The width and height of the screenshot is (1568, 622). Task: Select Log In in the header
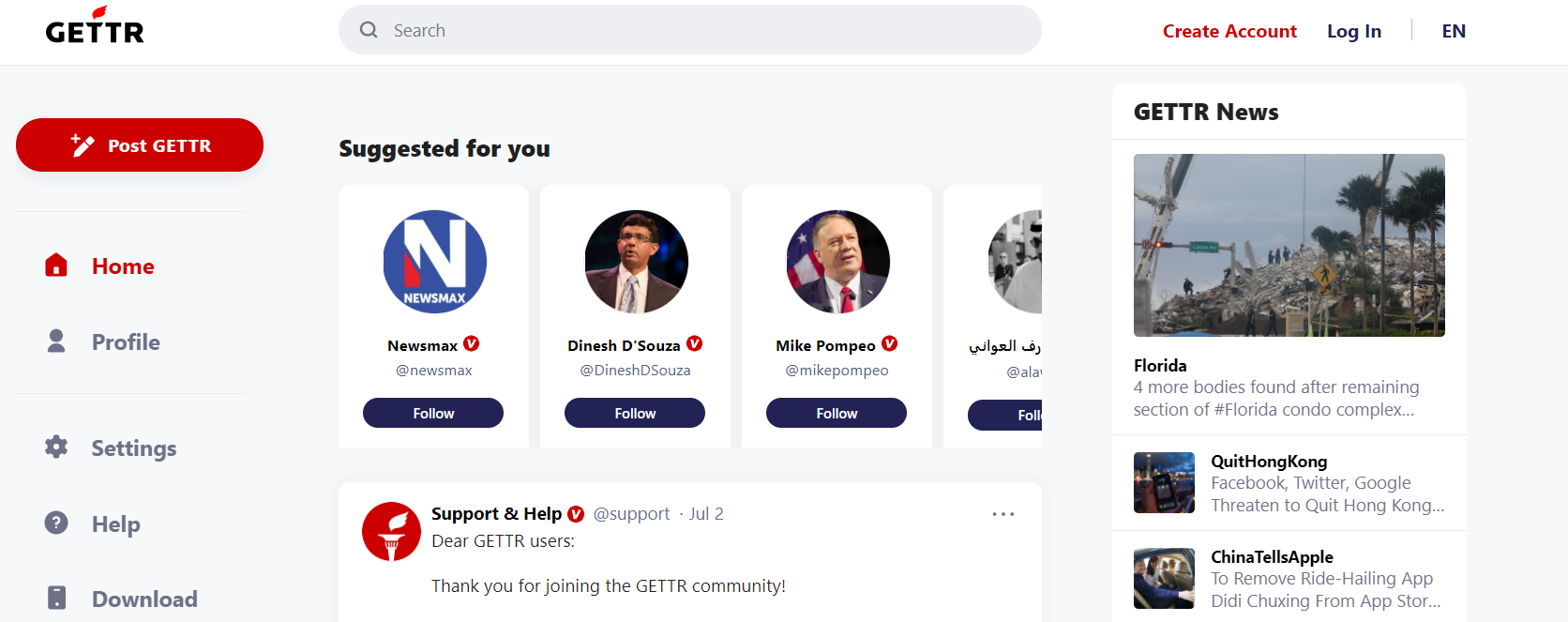1353,31
